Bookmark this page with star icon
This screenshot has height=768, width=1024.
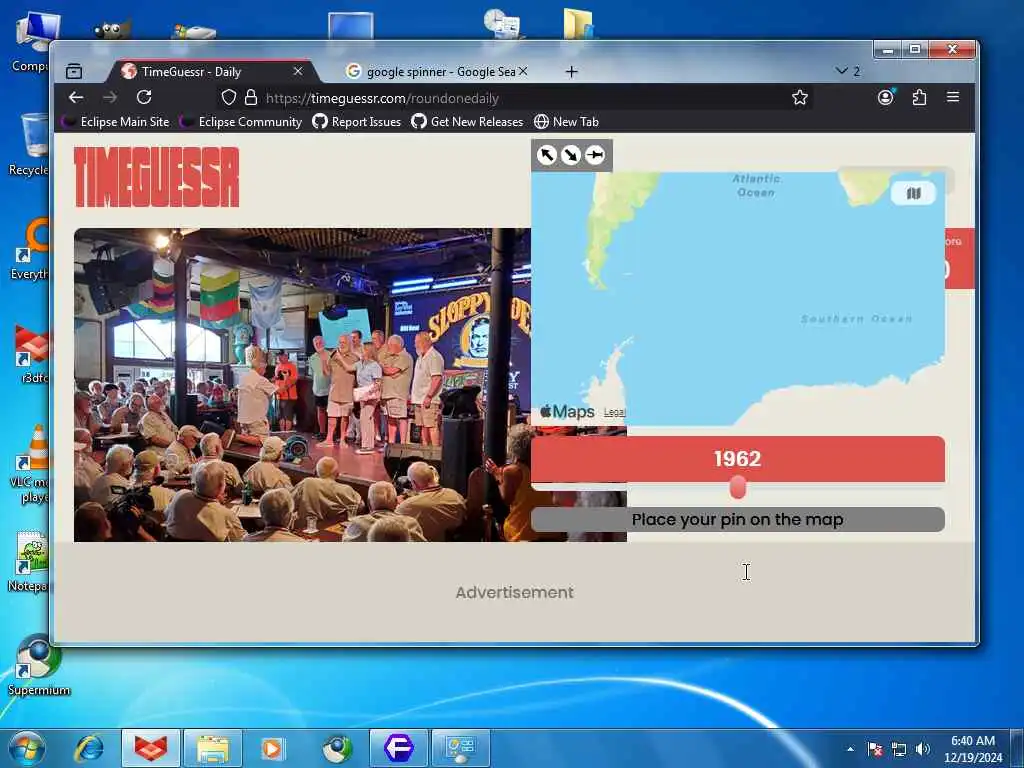(x=799, y=98)
